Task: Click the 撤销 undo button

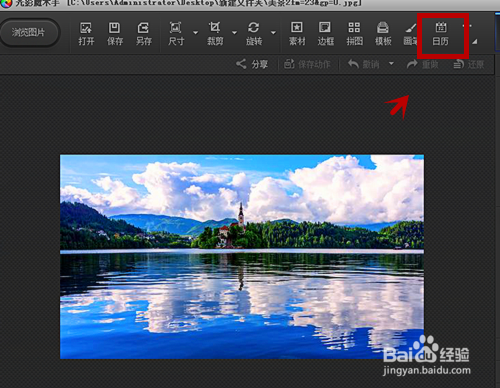Action: coord(363,64)
